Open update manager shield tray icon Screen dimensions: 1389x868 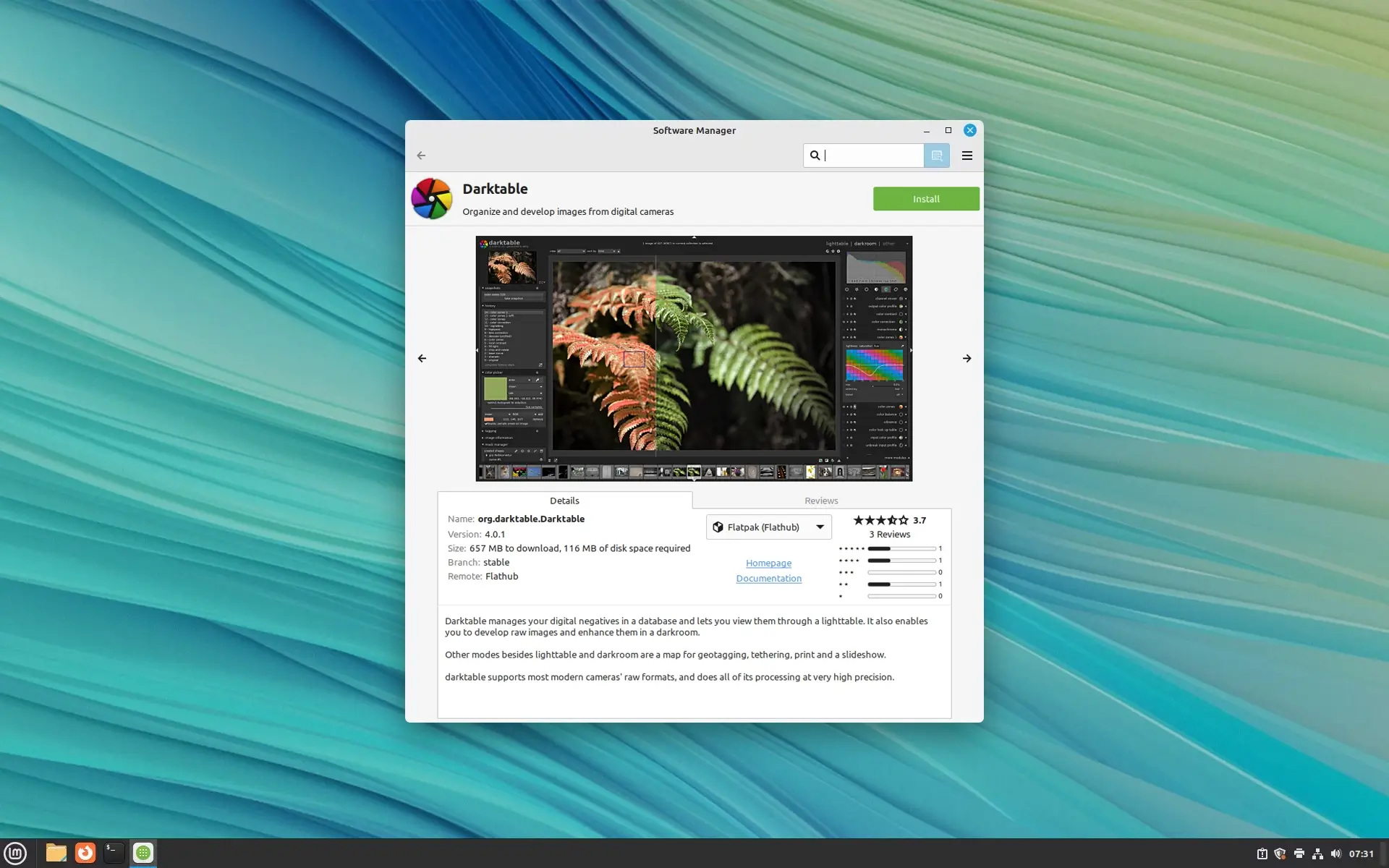click(x=1280, y=854)
